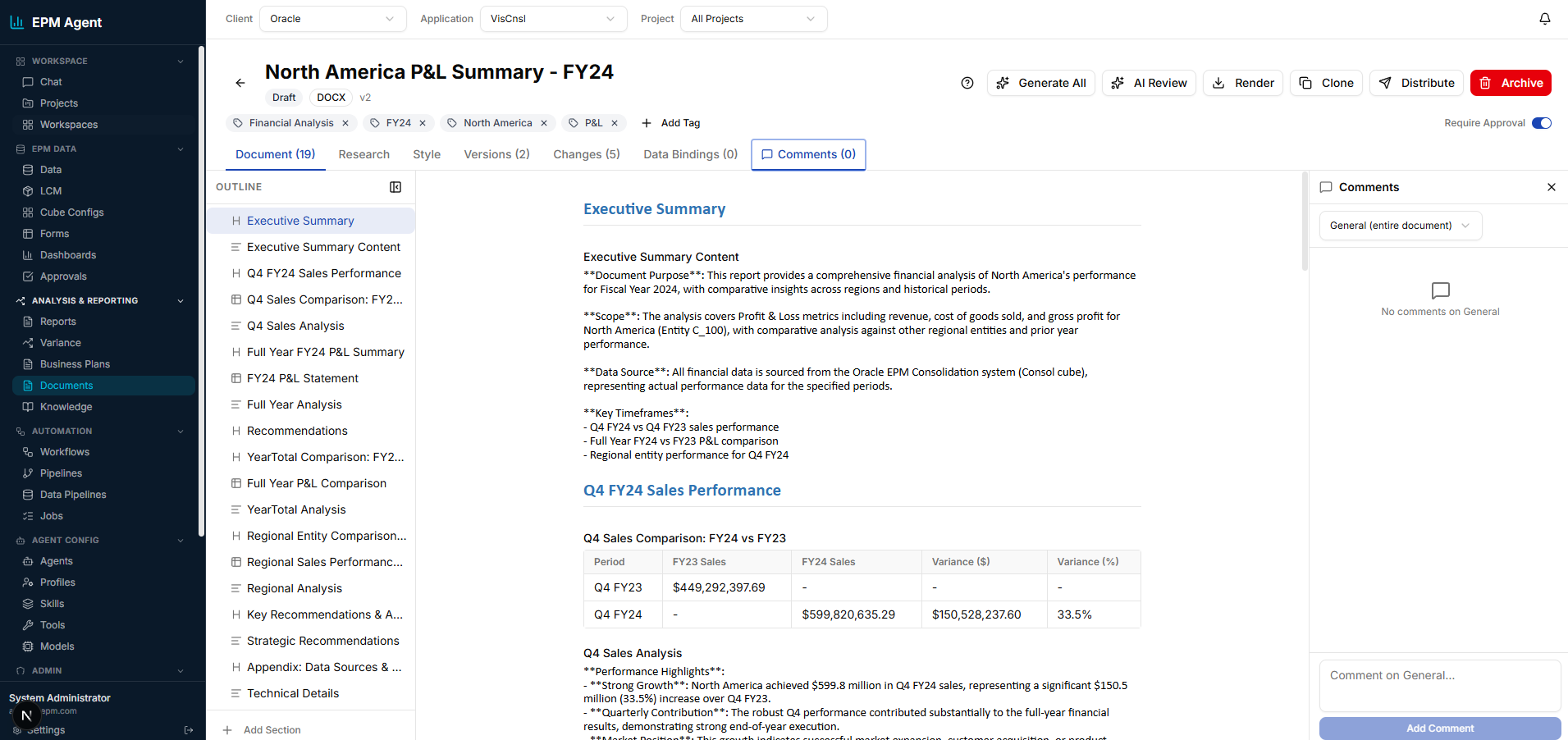Screen dimensions: 1568x740
Task: Click the Generate All sparkle icon
Action: pyautogui.click(x=1003, y=83)
